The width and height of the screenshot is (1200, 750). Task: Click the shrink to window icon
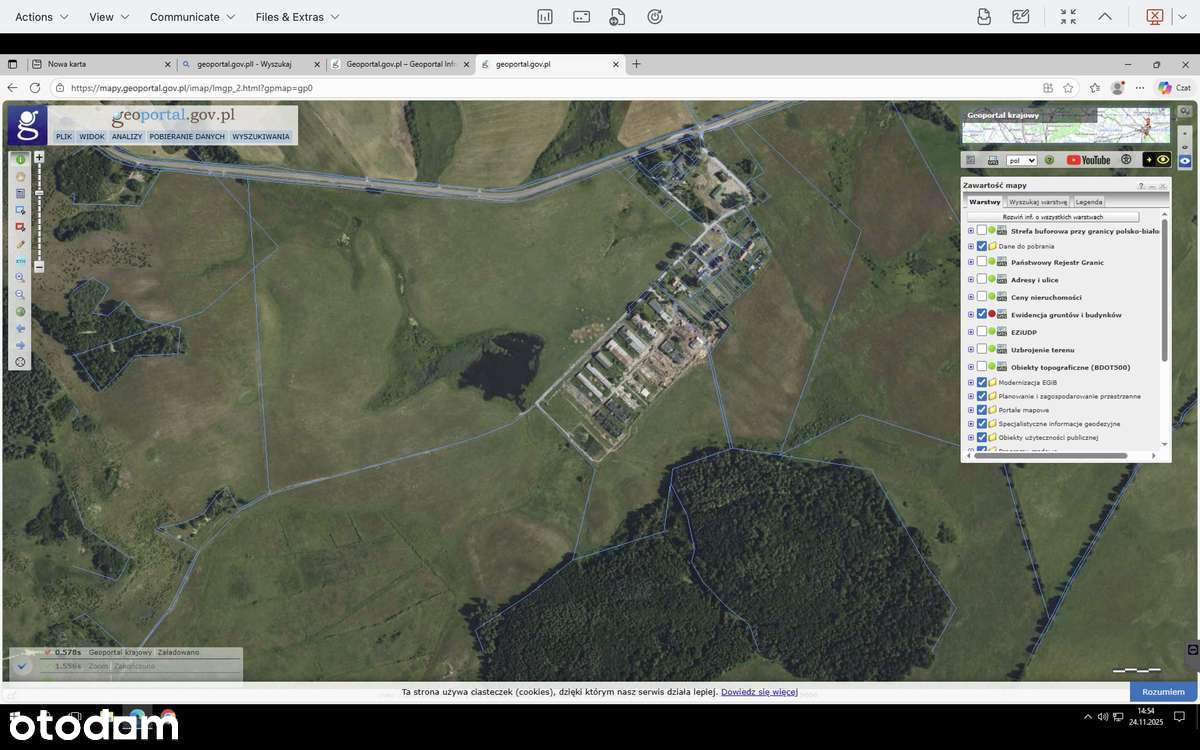click(1068, 16)
